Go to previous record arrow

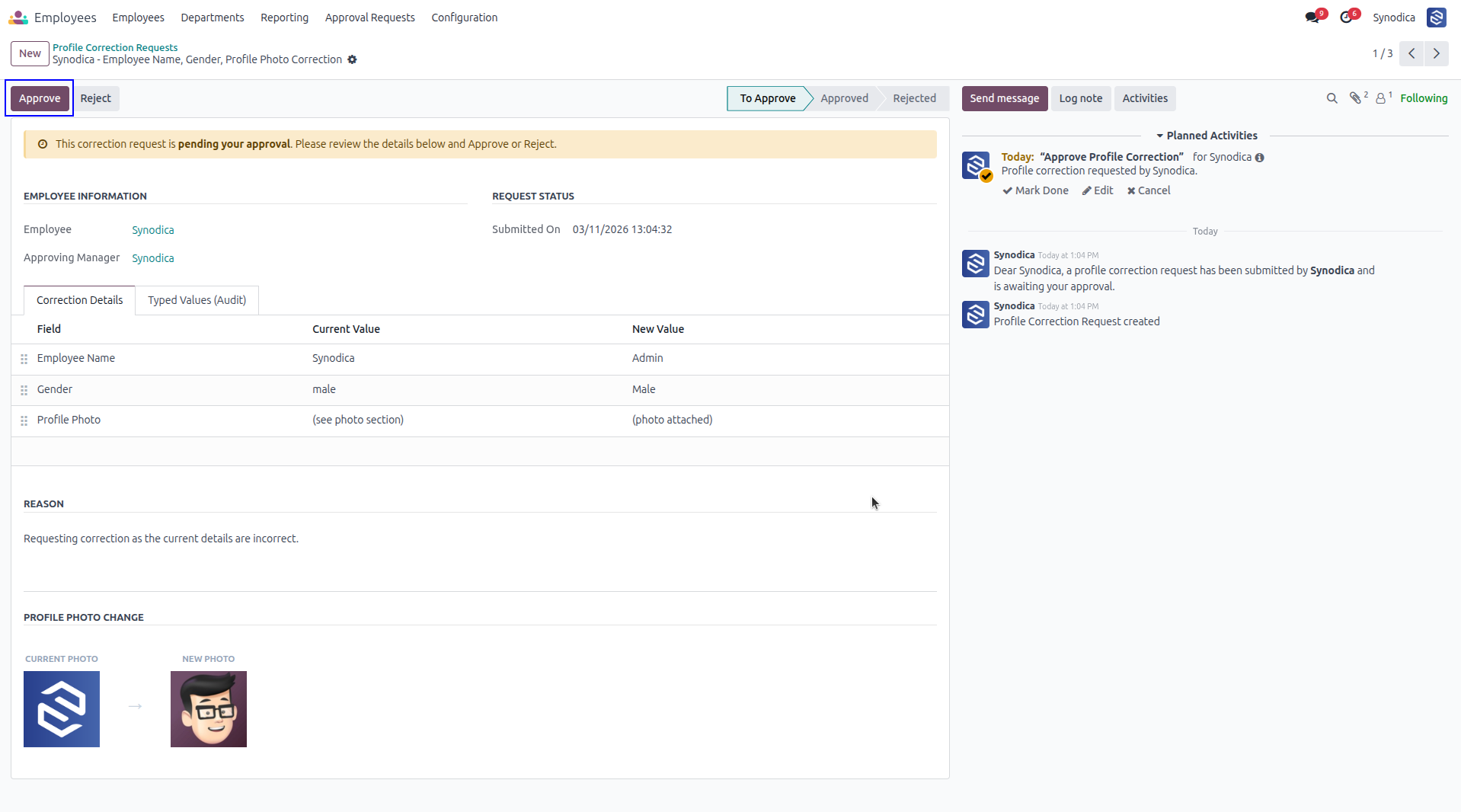(x=1411, y=53)
